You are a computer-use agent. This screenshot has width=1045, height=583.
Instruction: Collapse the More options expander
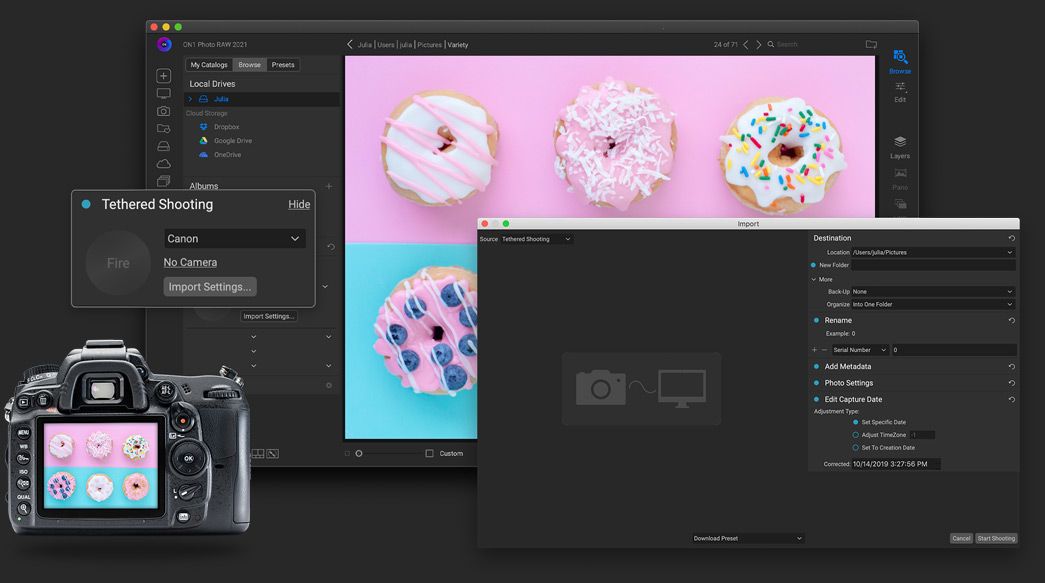pyautogui.click(x=814, y=280)
